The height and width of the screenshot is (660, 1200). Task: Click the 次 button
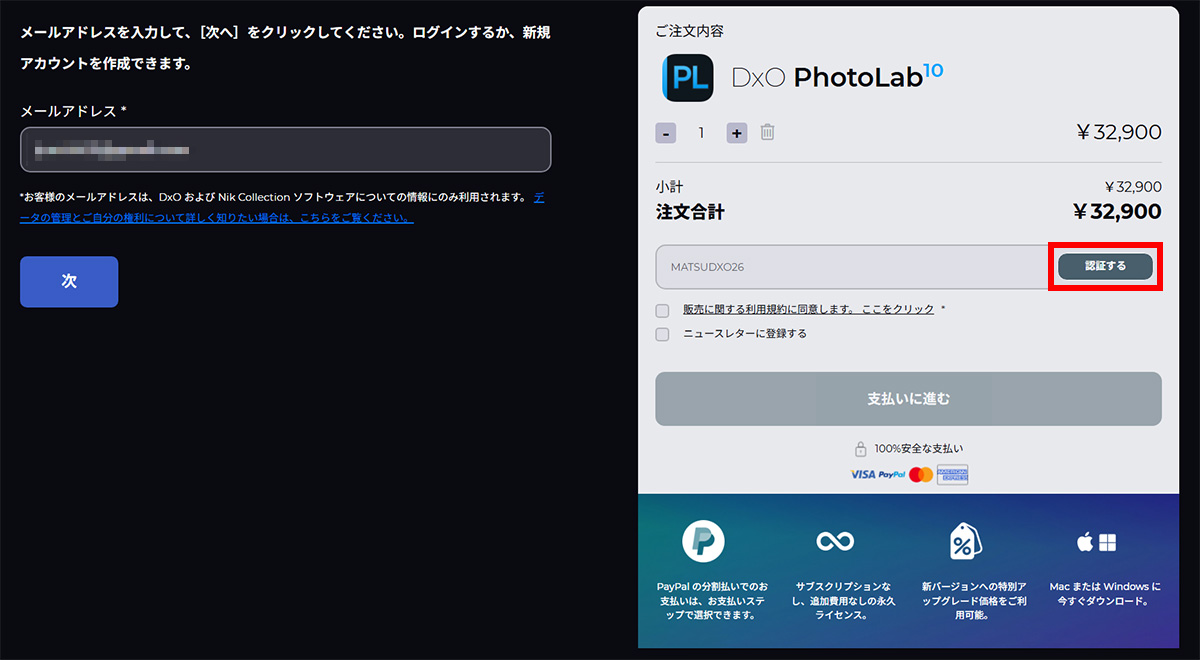pos(69,282)
